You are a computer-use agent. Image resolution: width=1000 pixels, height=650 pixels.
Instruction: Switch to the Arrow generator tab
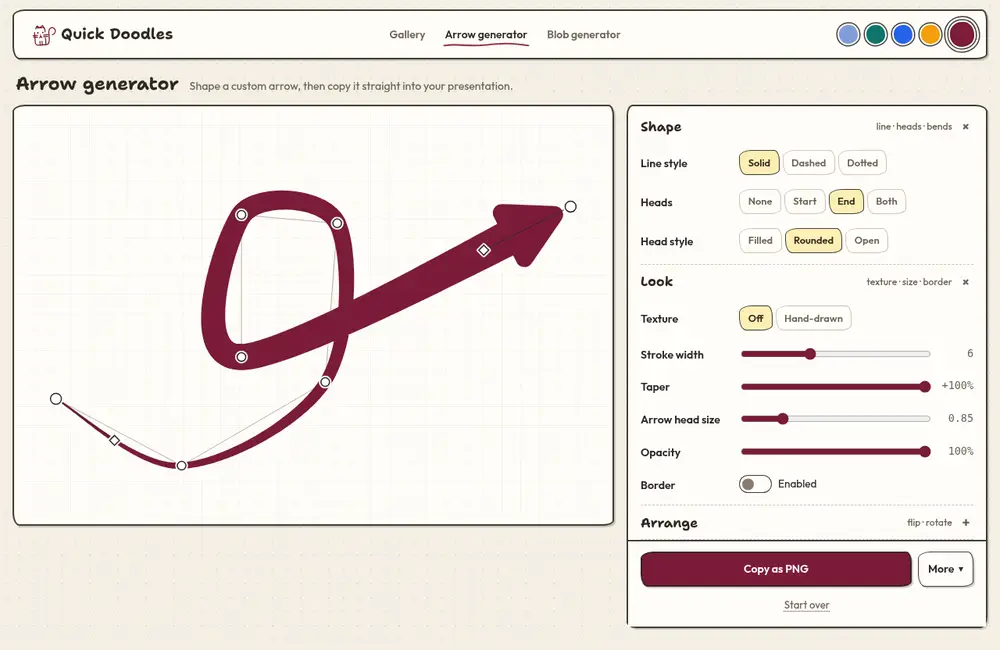coord(486,35)
